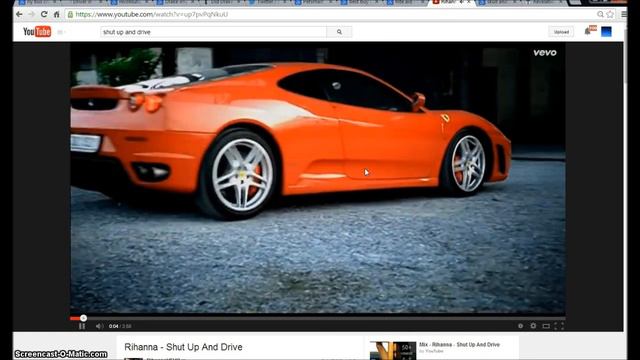Click the YouTube search magnifier button

[x=339, y=32]
